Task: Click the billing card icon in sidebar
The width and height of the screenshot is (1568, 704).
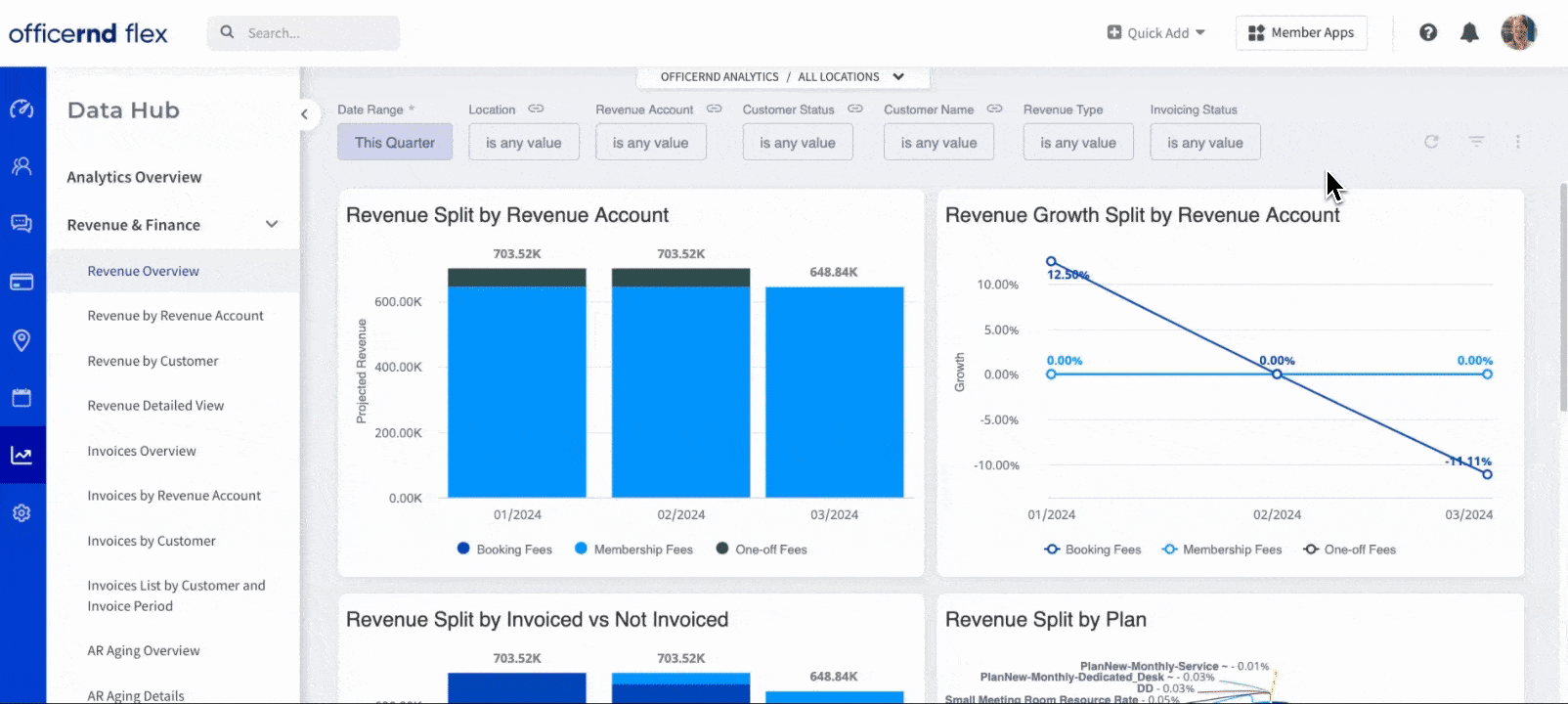Action: point(22,283)
